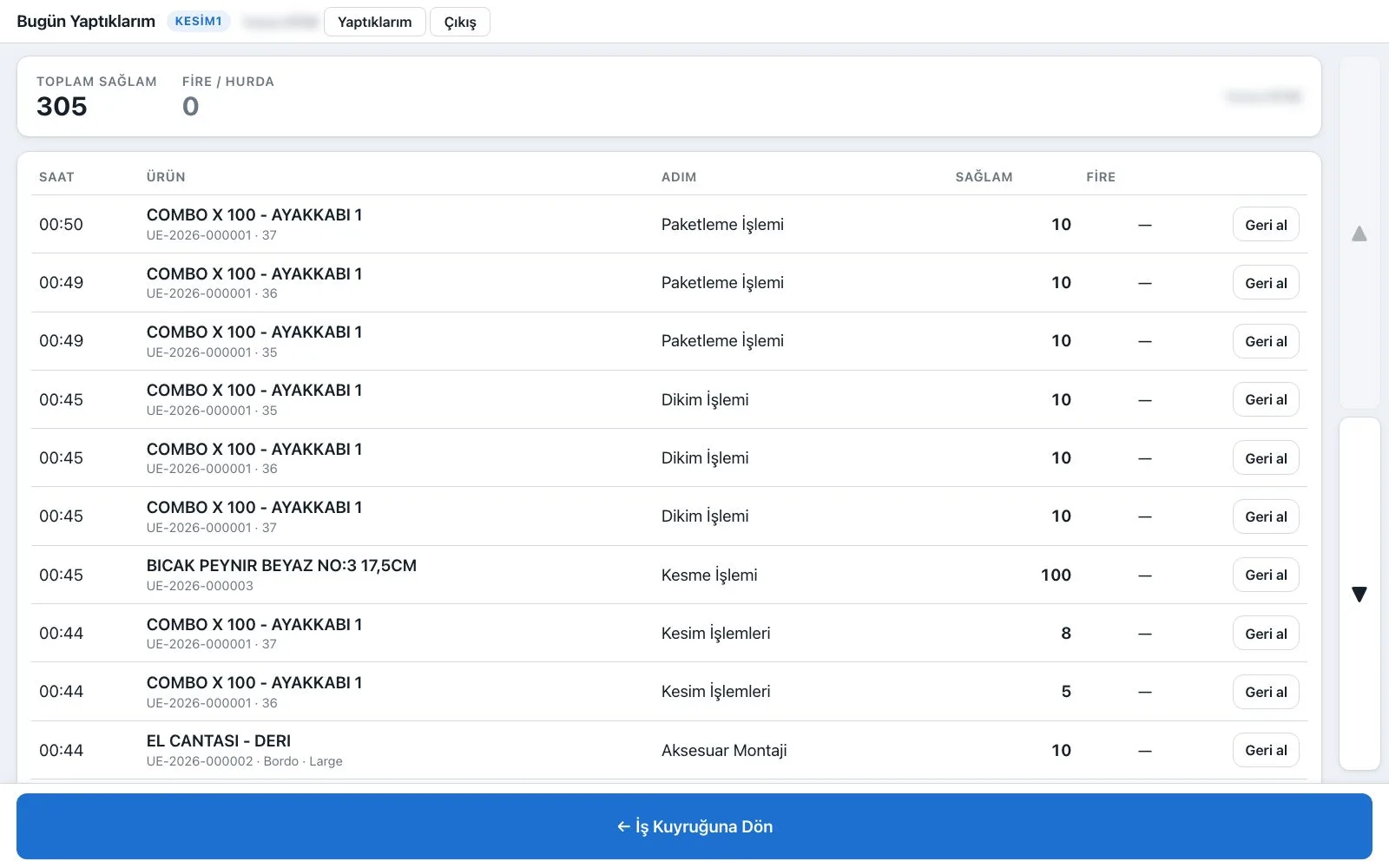Click the TOPLAM SAĞLAM total 305
The width and height of the screenshot is (1389, 868).
tap(62, 106)
